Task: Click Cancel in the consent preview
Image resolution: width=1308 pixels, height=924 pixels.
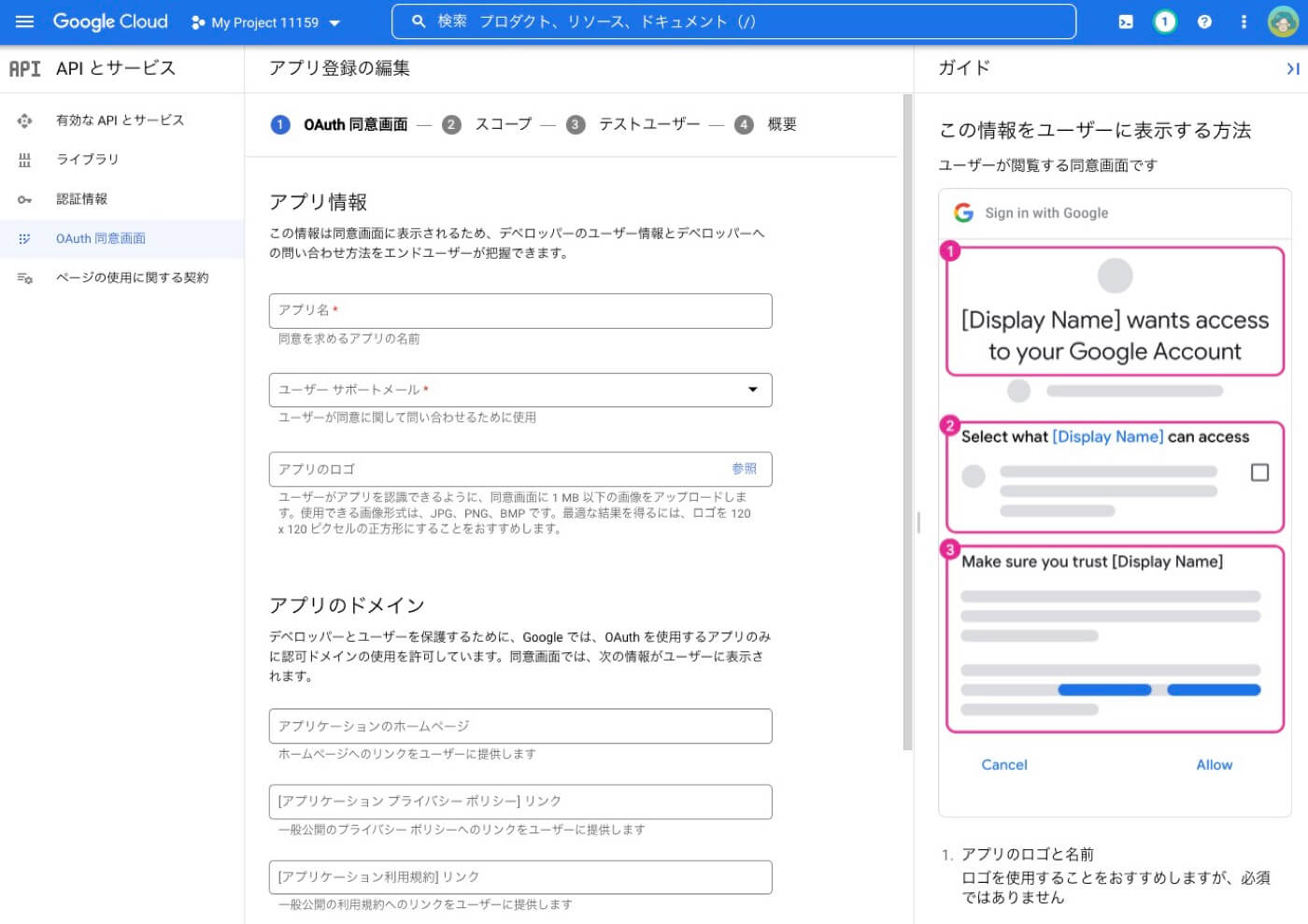Action: pyautogui.click(x=1003, y=764)
